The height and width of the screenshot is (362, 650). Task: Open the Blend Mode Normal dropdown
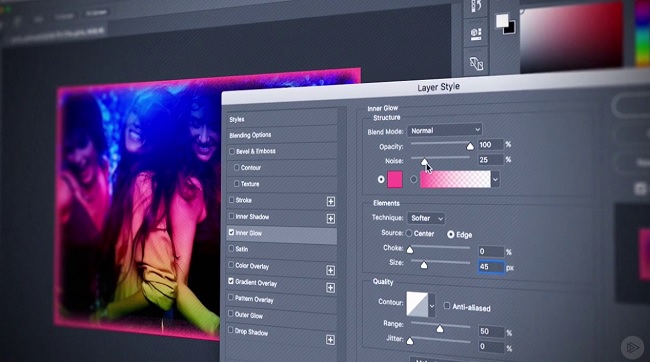coord(444,130)
